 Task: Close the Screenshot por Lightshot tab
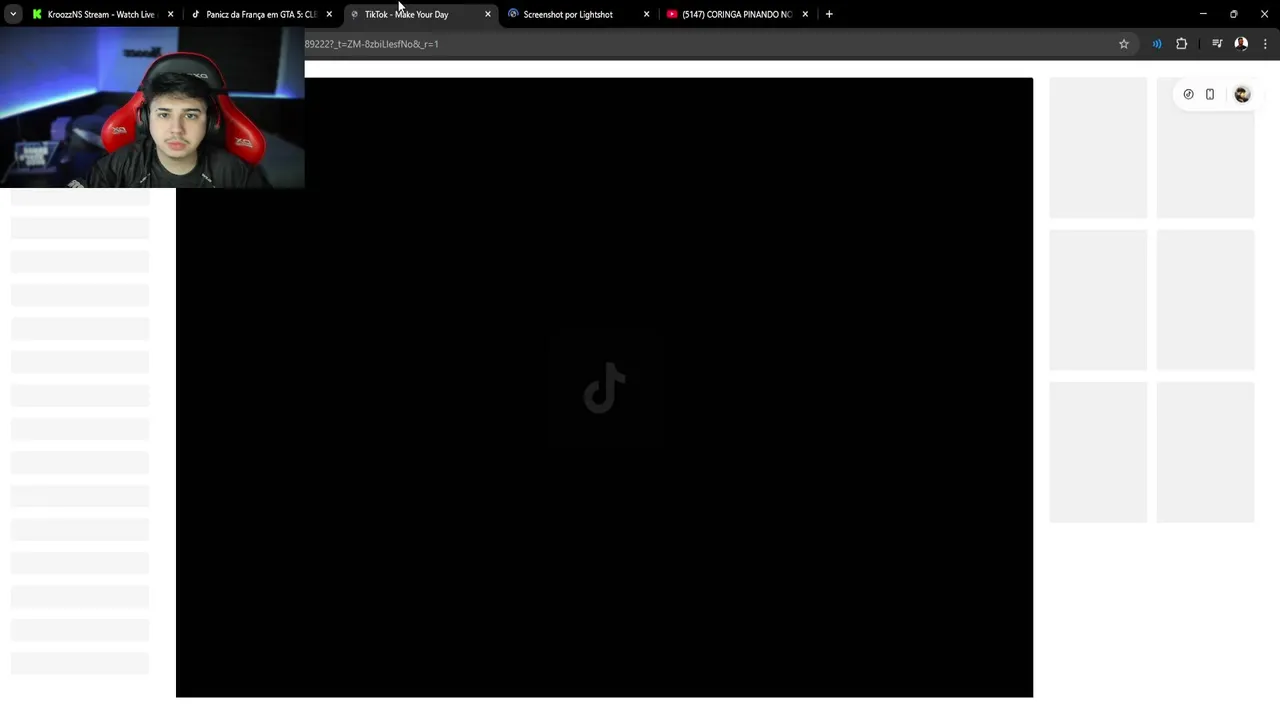[646, 14]
